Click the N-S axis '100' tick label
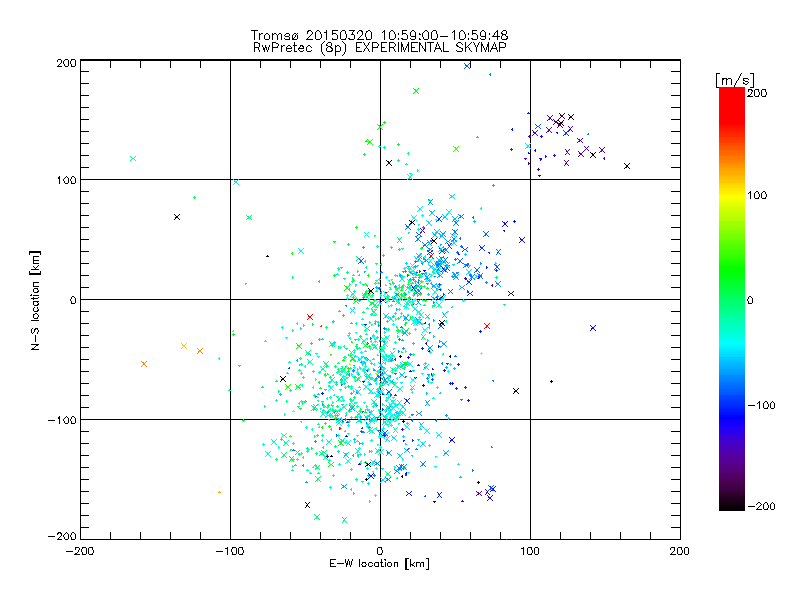800x600 pixels. pyautogui.click(x=67, y=180)
